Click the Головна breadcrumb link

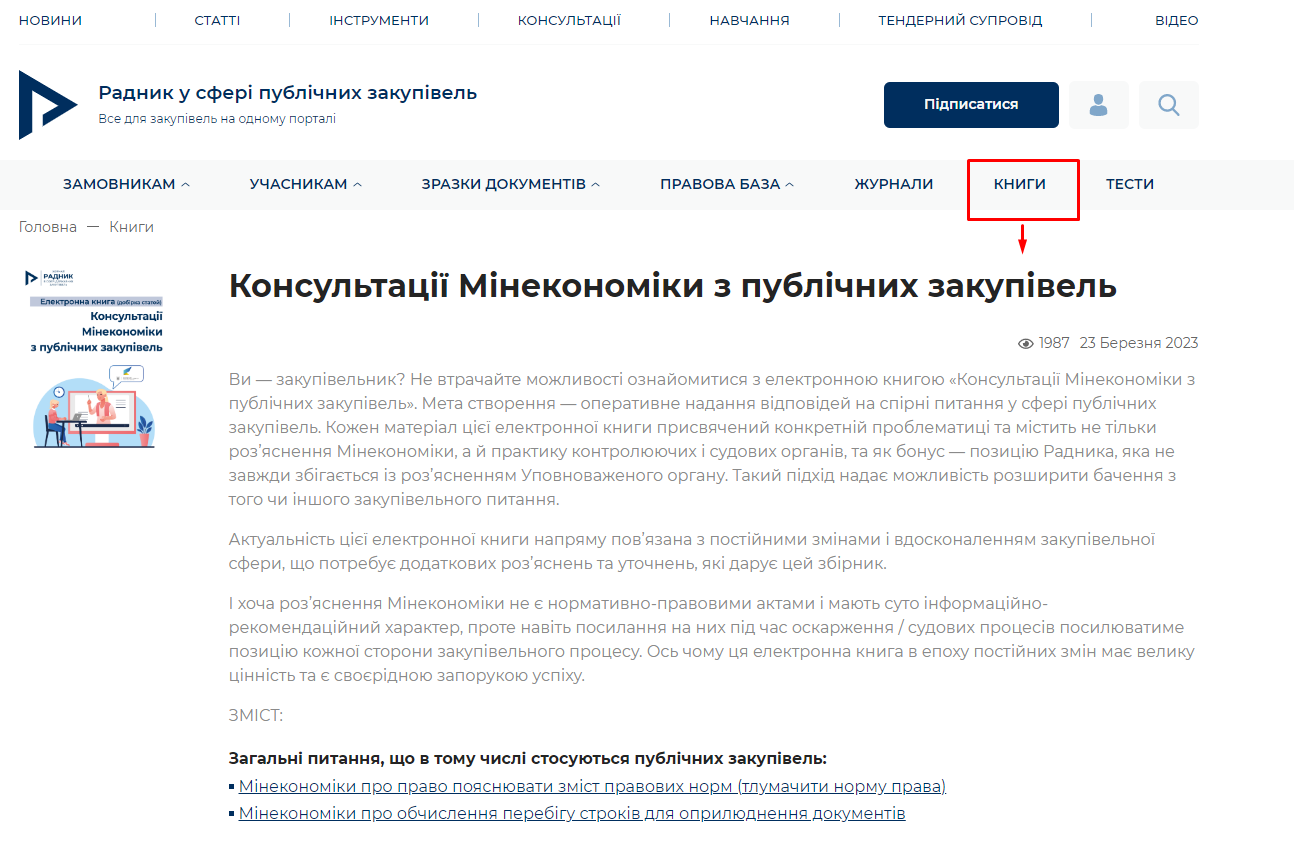click(x=48, y=227)
